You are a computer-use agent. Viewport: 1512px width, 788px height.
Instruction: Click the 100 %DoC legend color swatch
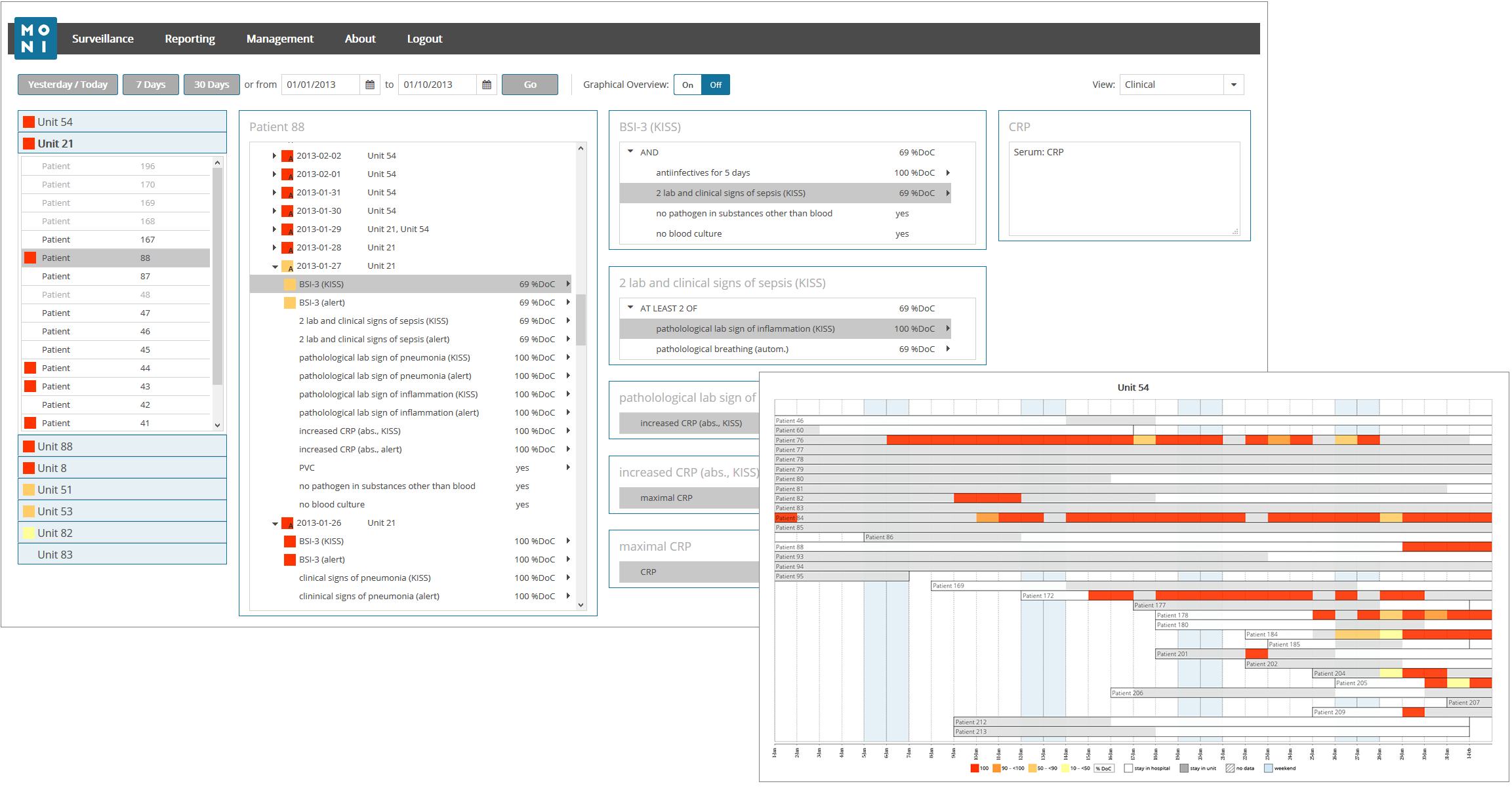pos(975,768)
